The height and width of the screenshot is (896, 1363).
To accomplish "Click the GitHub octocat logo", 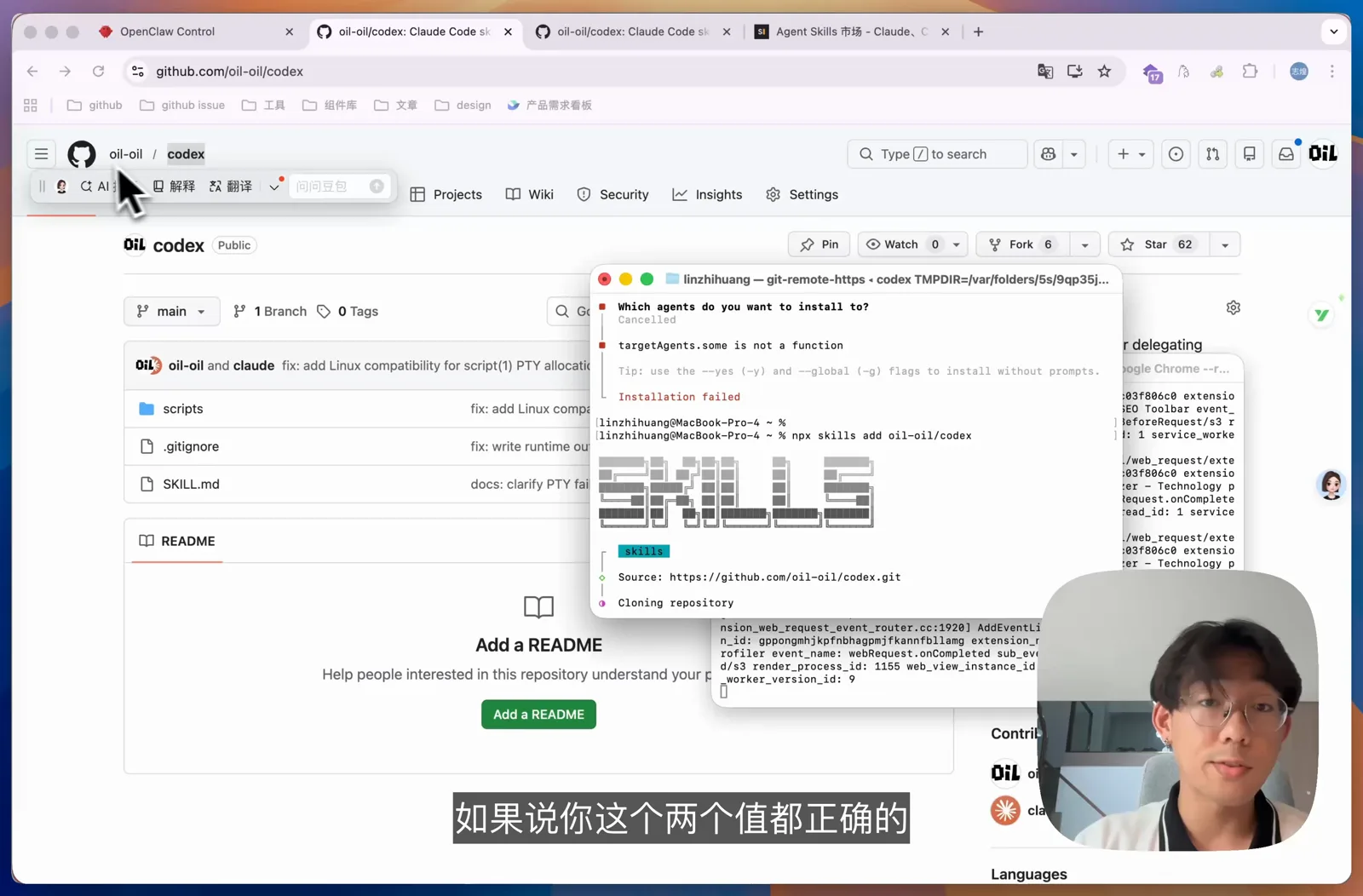I will coord(82,154).
